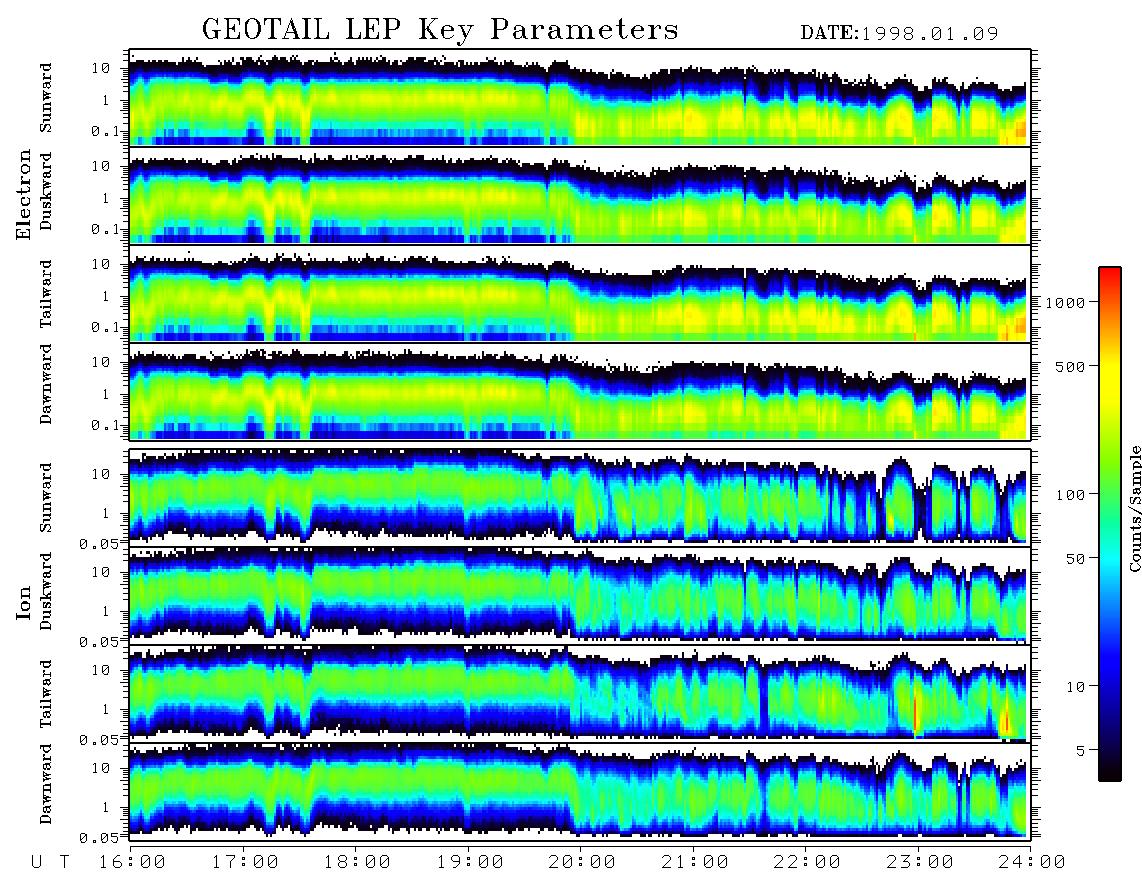Click the "GEOTAIL LEP Key Parameters" title
This screenshot has width=1142, height=880.
(x=440, y=30)
